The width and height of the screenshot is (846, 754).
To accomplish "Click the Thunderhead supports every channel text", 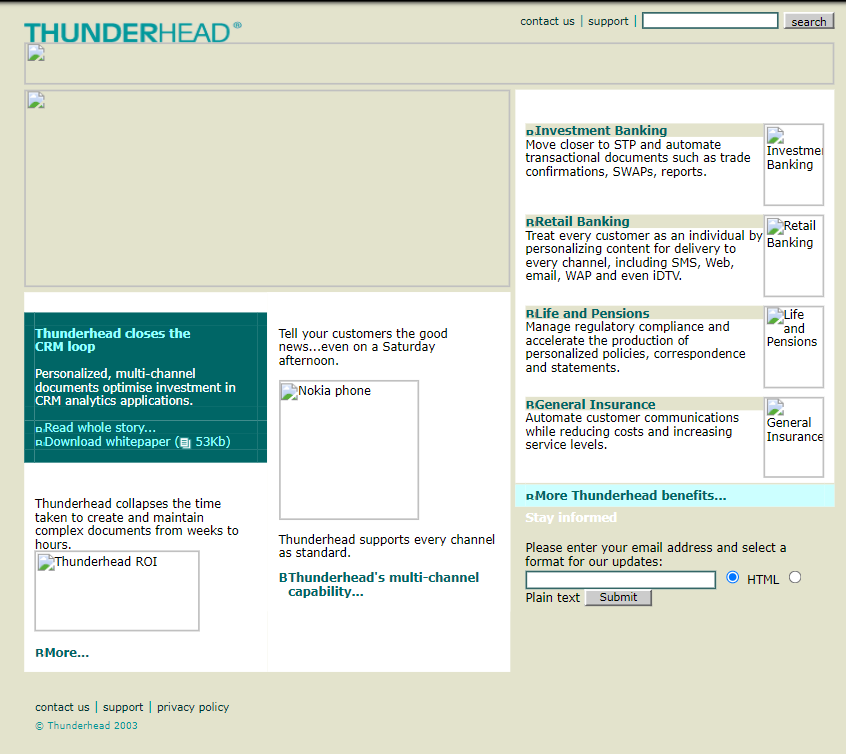I will (x=386, y=546).
